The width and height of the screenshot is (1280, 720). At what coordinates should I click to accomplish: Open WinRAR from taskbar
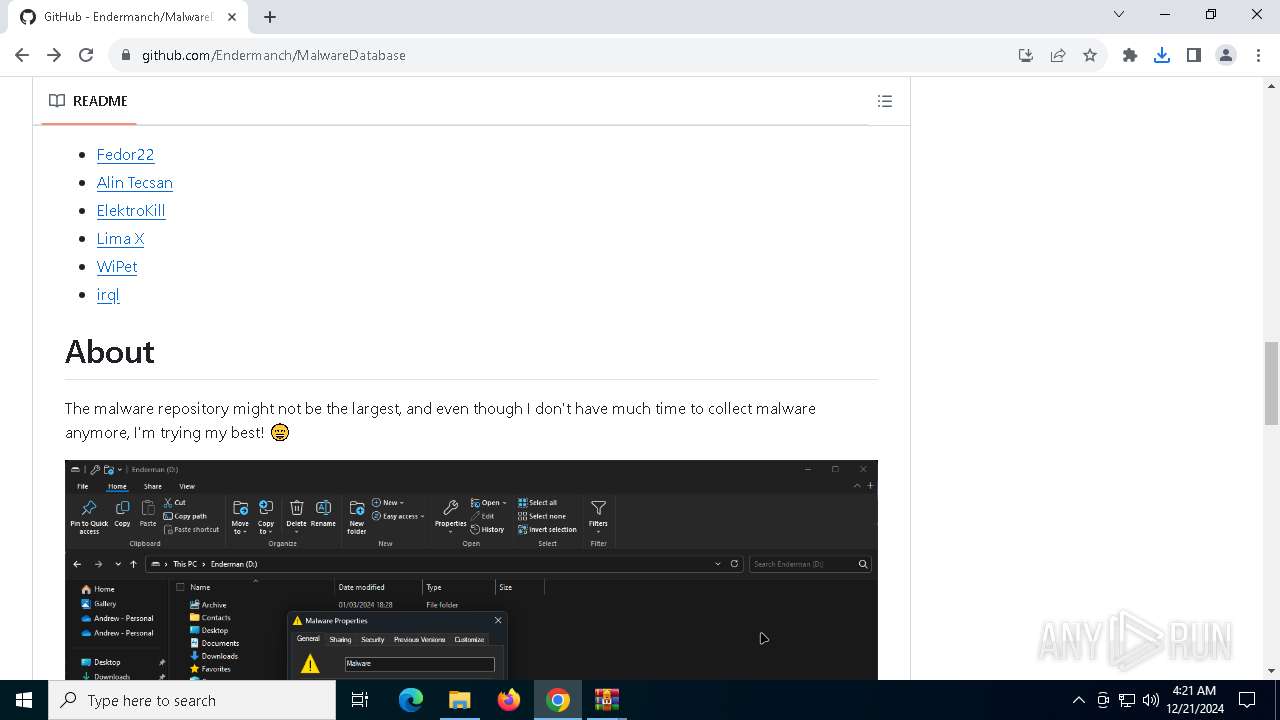click(x=607, y=700)
